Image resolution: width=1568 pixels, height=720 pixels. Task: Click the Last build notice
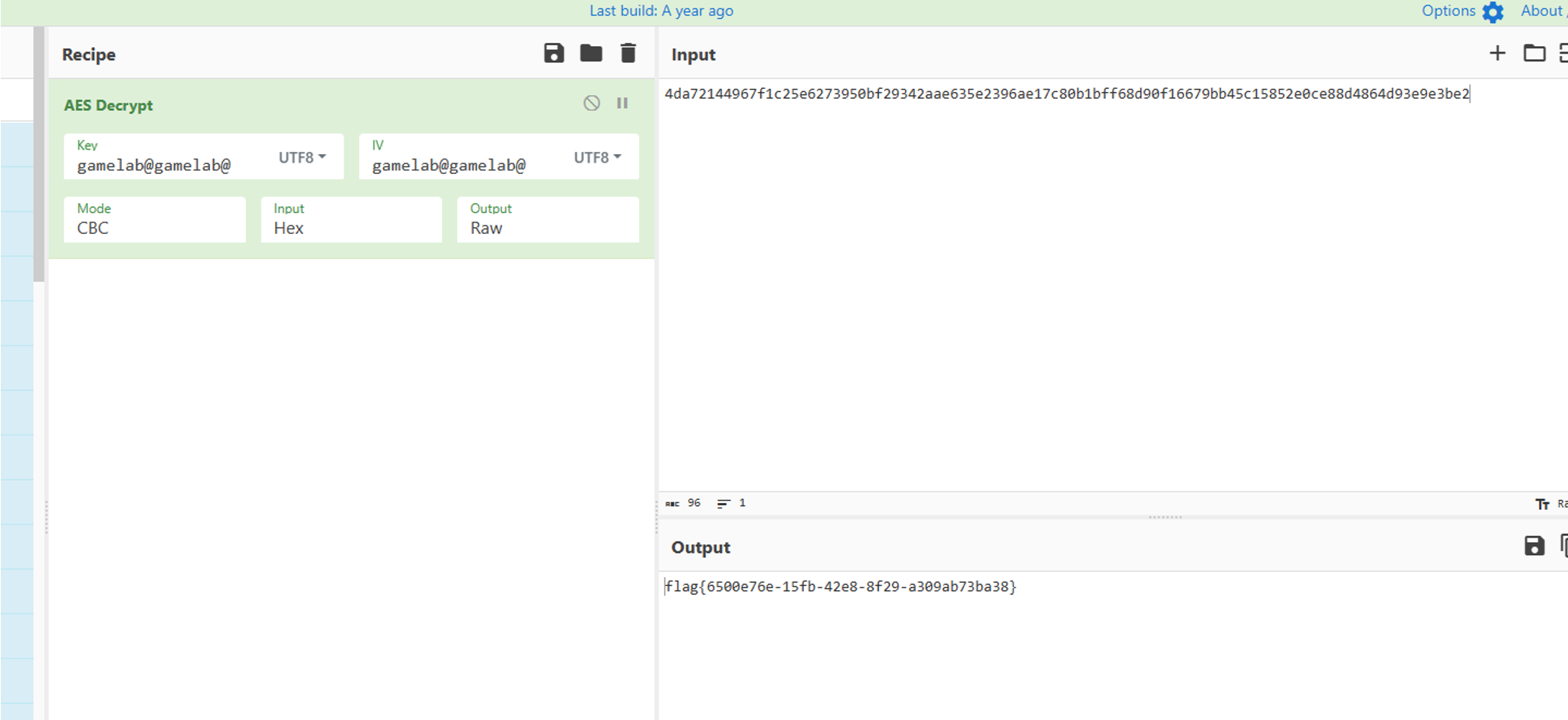(x=661, y=11)
